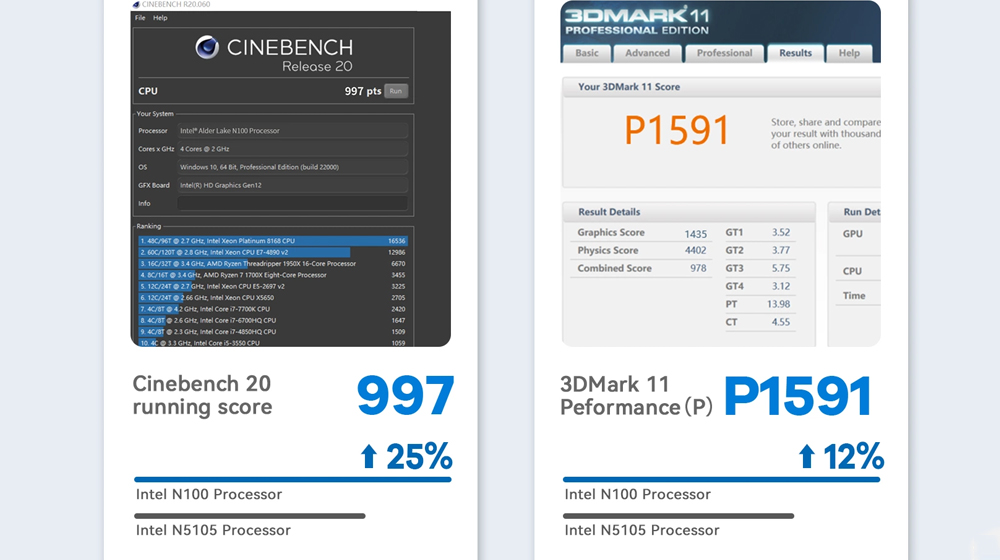The height and width of the screenshot is (560, 1000).
Task: Click the Graphics Score value 1435
Action: (x=695, y=233)
